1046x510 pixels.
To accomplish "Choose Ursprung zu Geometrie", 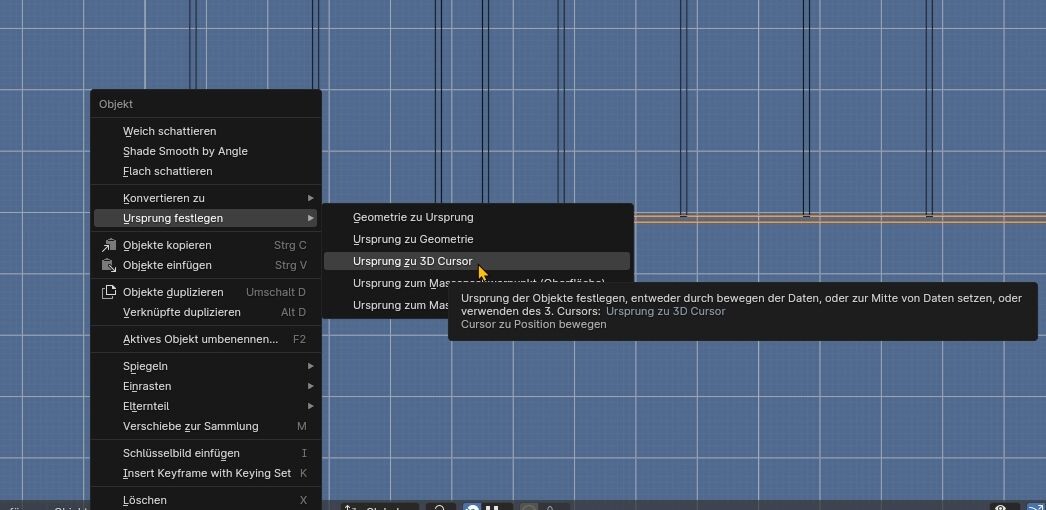I will click(x=413, y=239).
